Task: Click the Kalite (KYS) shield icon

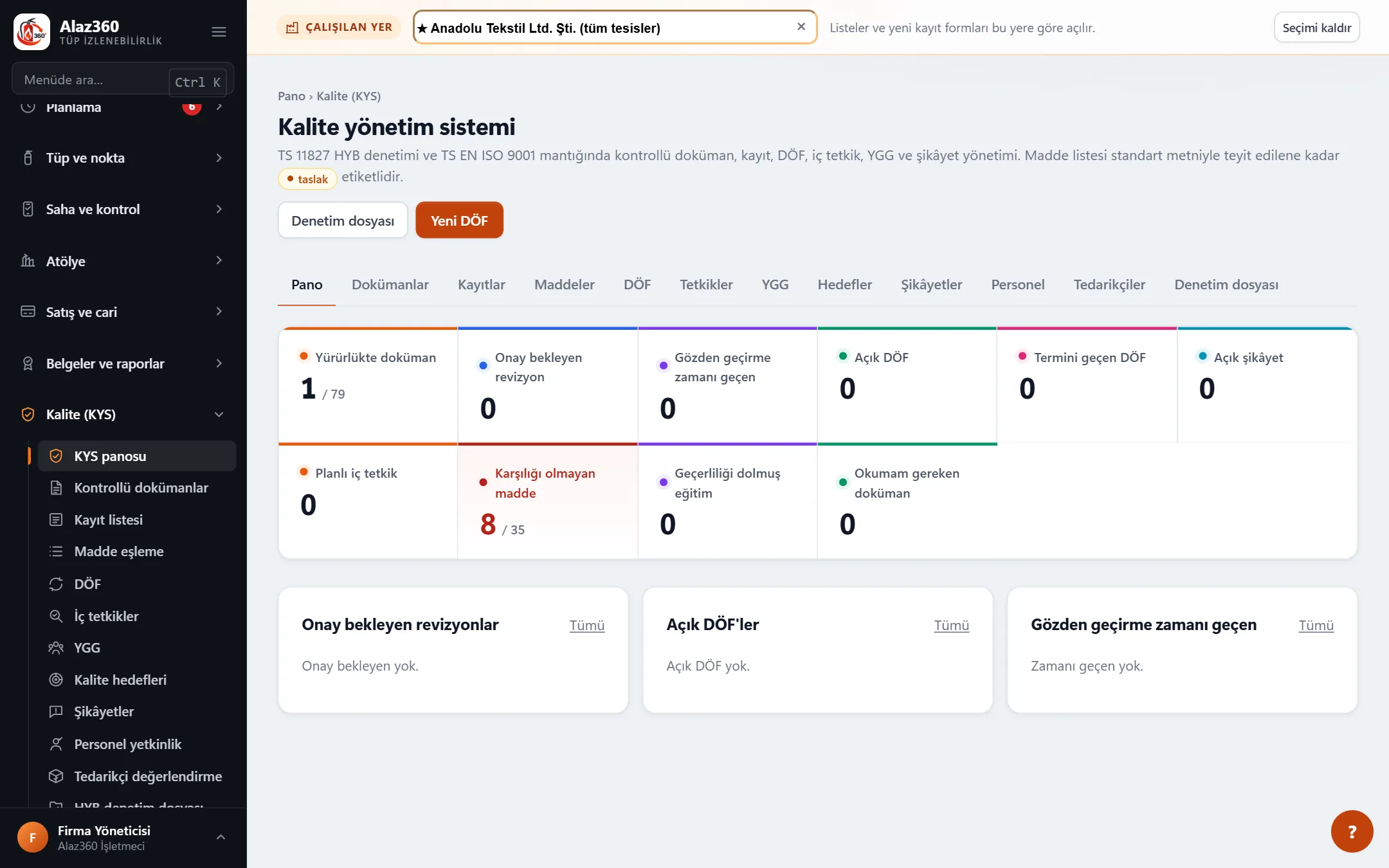Action: click(x=28, y=414)
